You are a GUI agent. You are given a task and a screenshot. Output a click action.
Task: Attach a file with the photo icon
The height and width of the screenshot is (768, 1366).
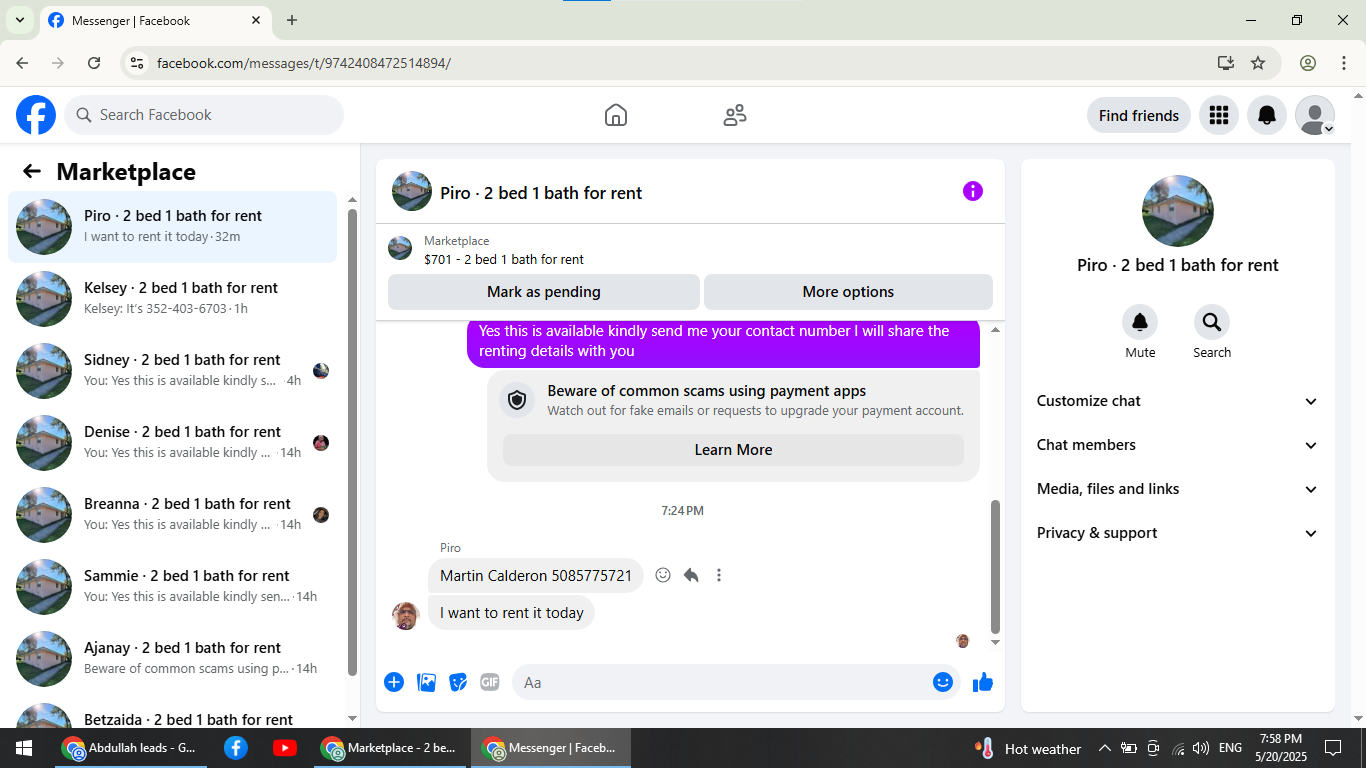click(426, 682)
